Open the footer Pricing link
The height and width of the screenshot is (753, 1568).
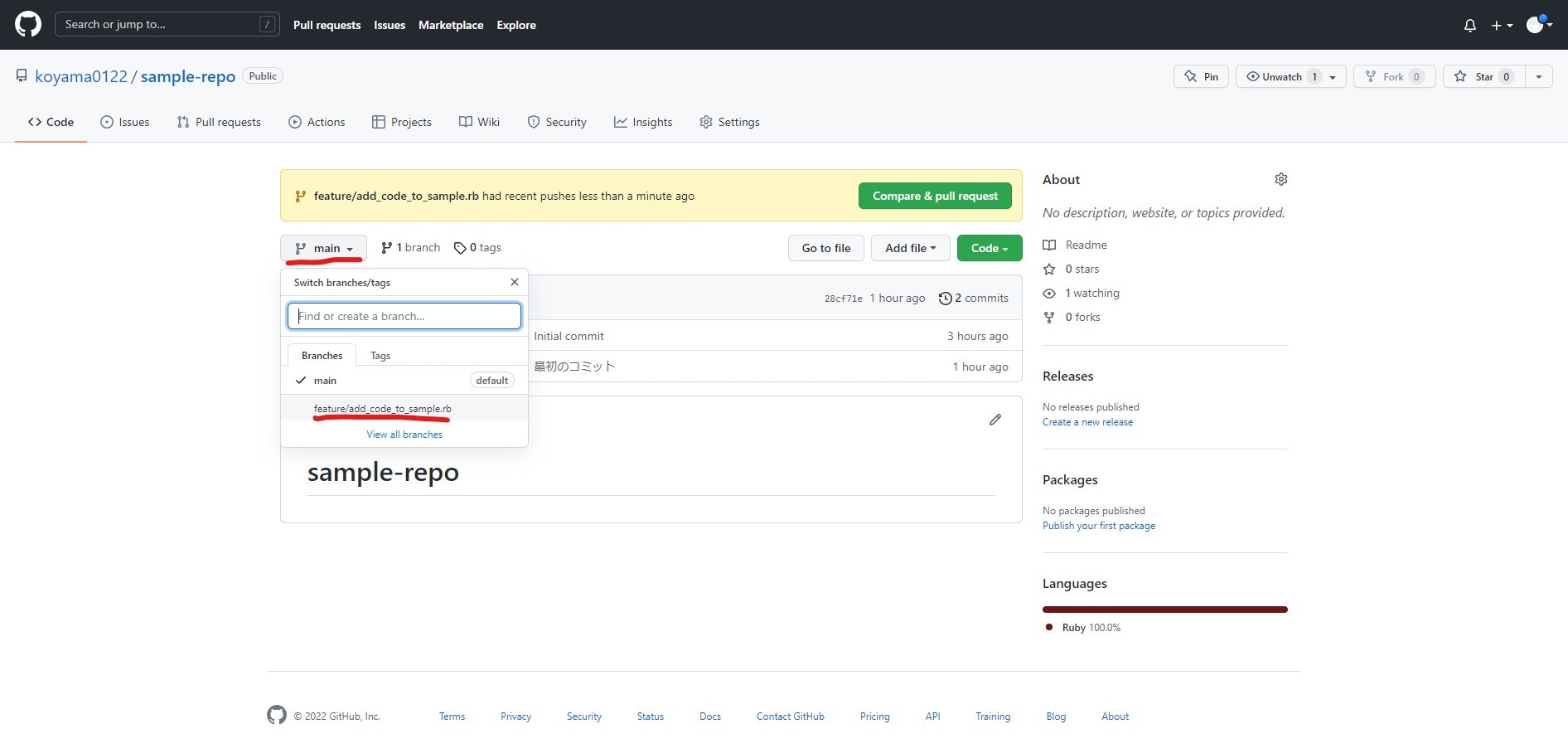click(875, 717)
